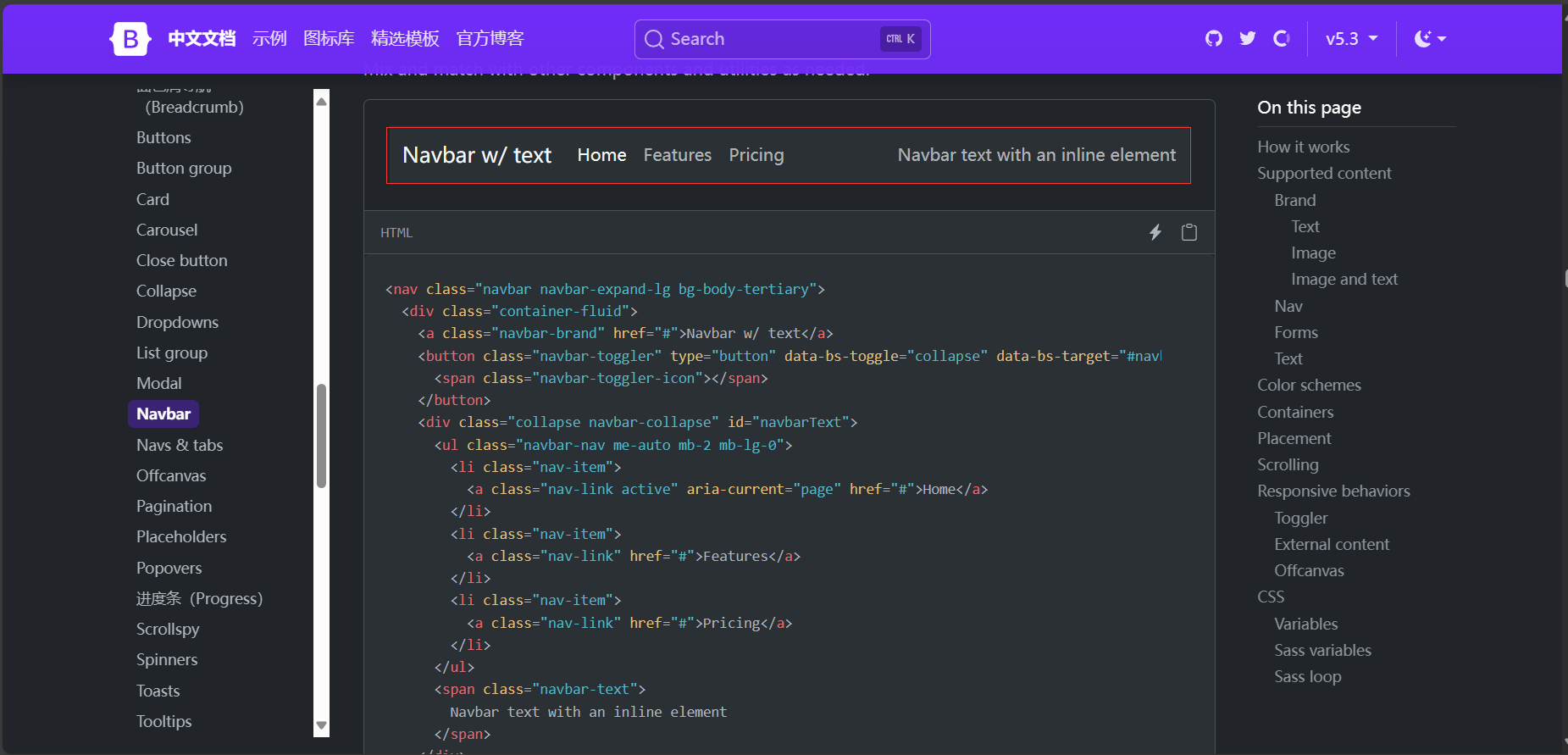
Task: Jump to Toggler in page contents
Action: click(1301, 518)
